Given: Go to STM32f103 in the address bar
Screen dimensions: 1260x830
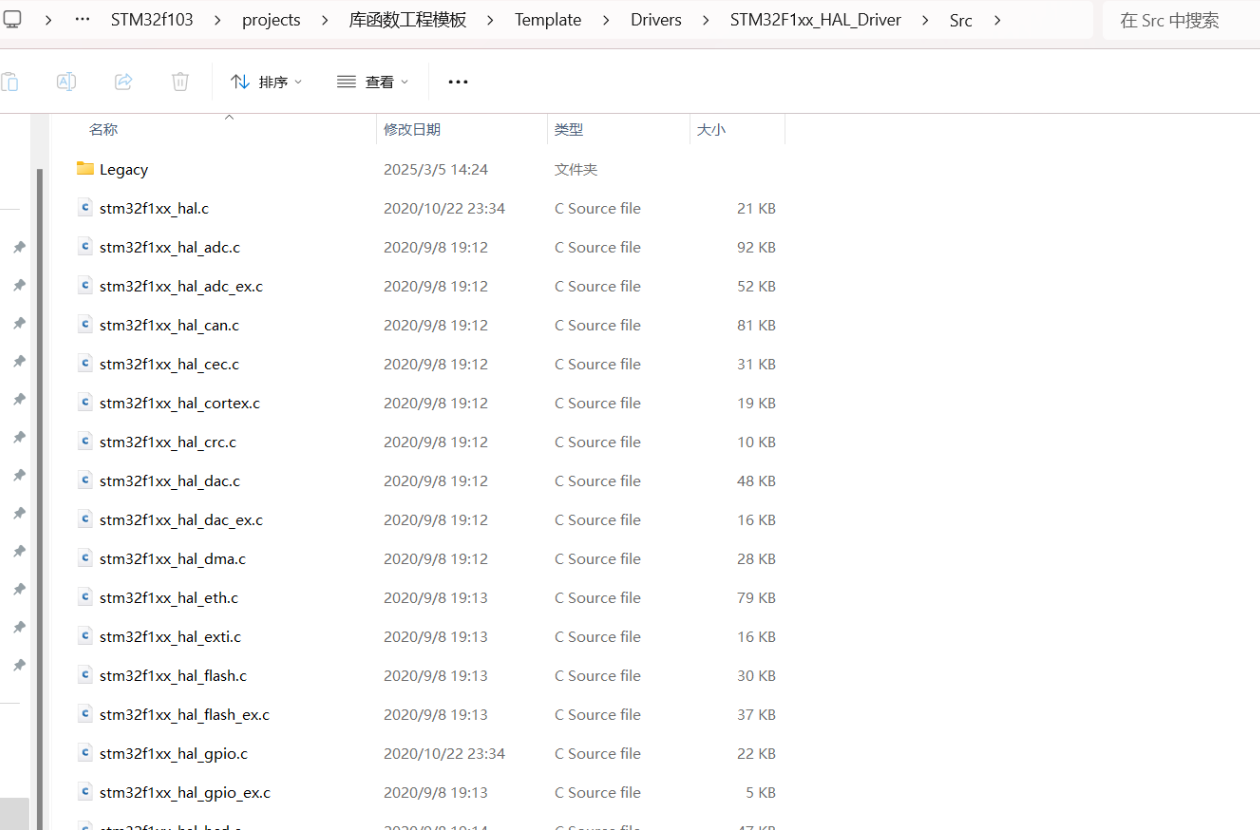Looking at the screenshot, I should pos(152,20).
